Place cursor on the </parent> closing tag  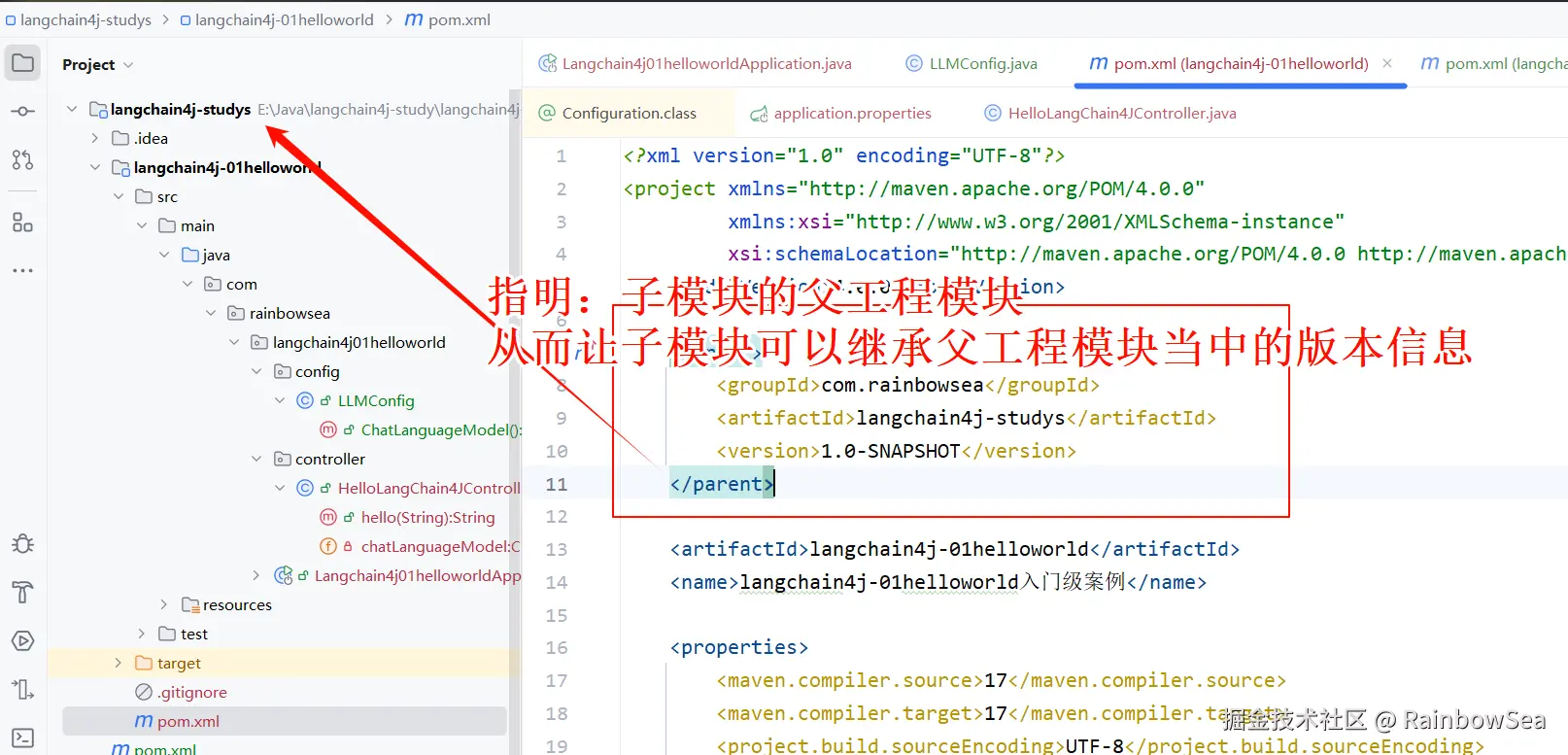722,484
